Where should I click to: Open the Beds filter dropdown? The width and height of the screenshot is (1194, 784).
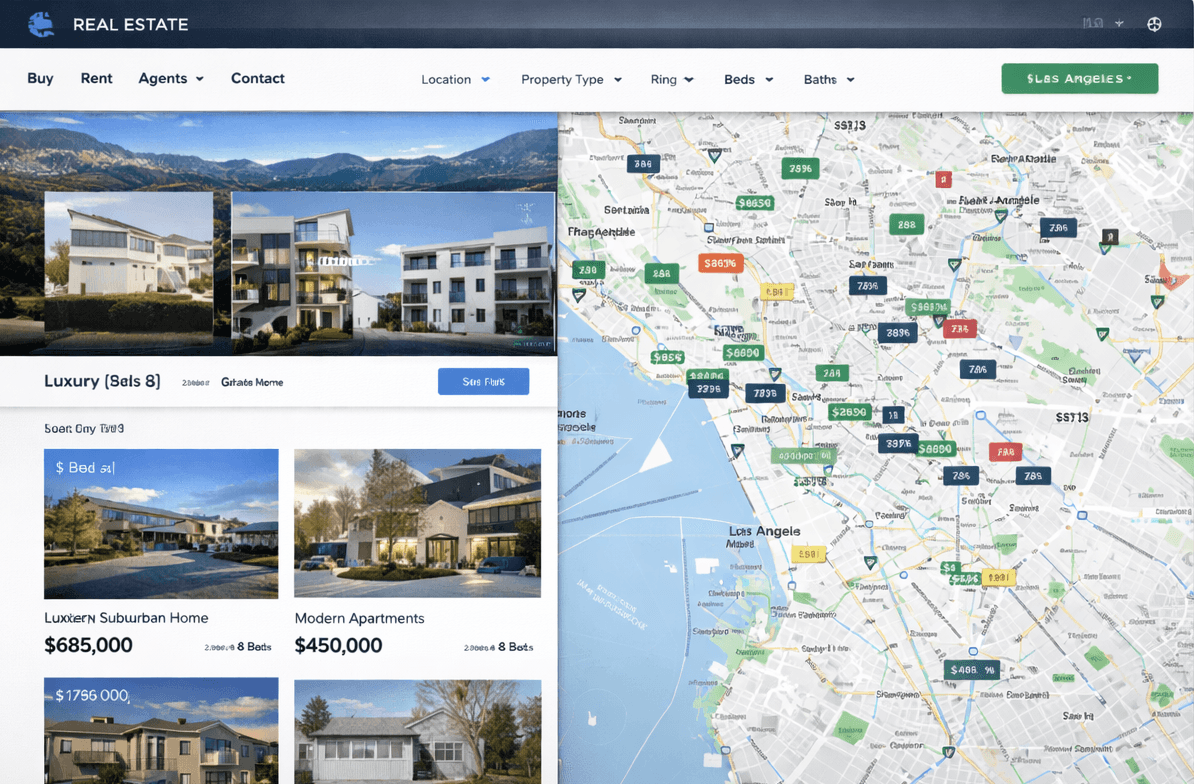748,79
